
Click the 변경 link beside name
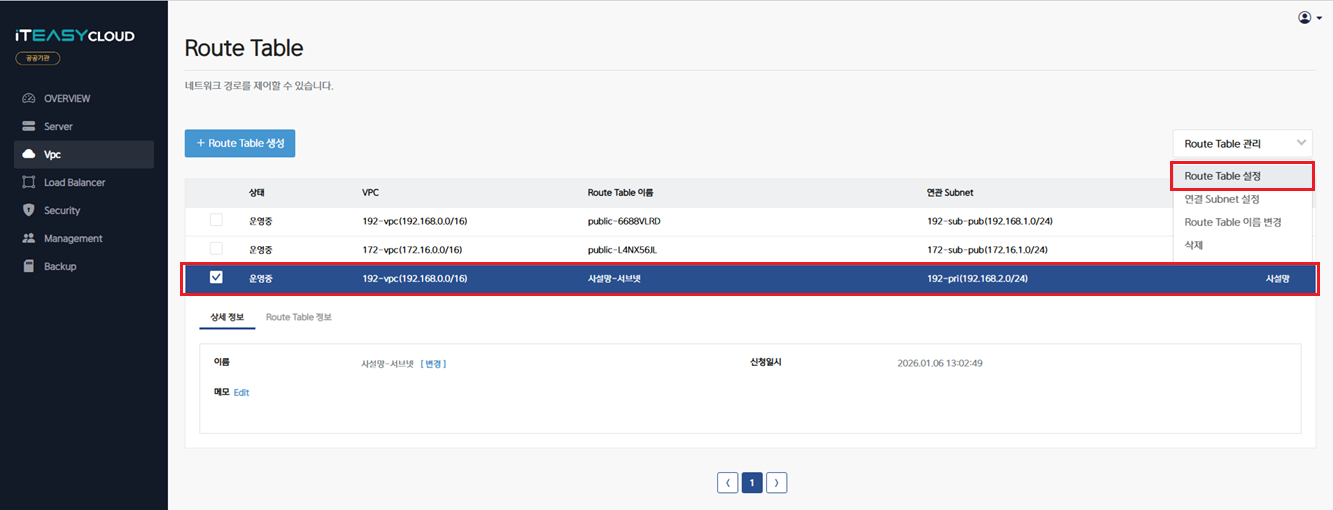433,364
